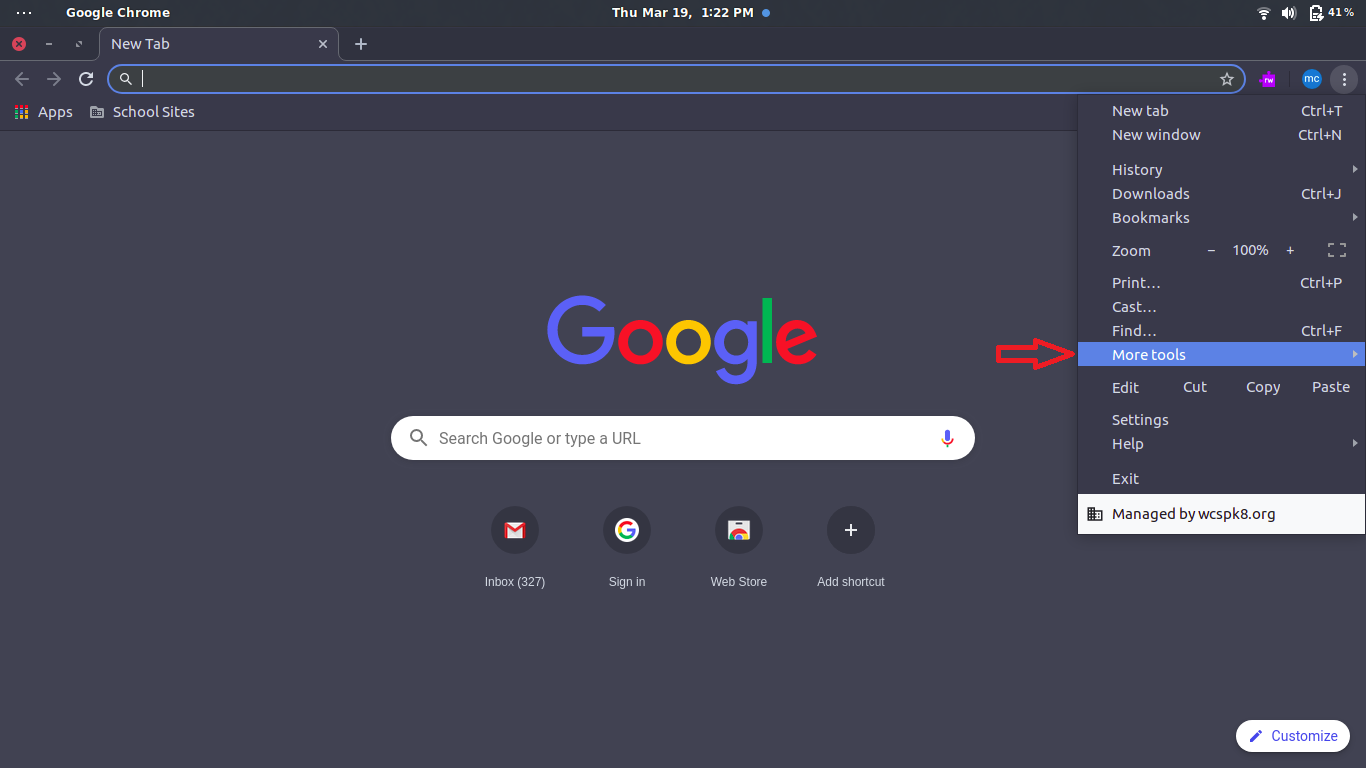Image resolution: width=1366 pixels, height=768 pixels.
Task: Choose Exit from Chrome menu
Action: click(x=1221, y=479)
